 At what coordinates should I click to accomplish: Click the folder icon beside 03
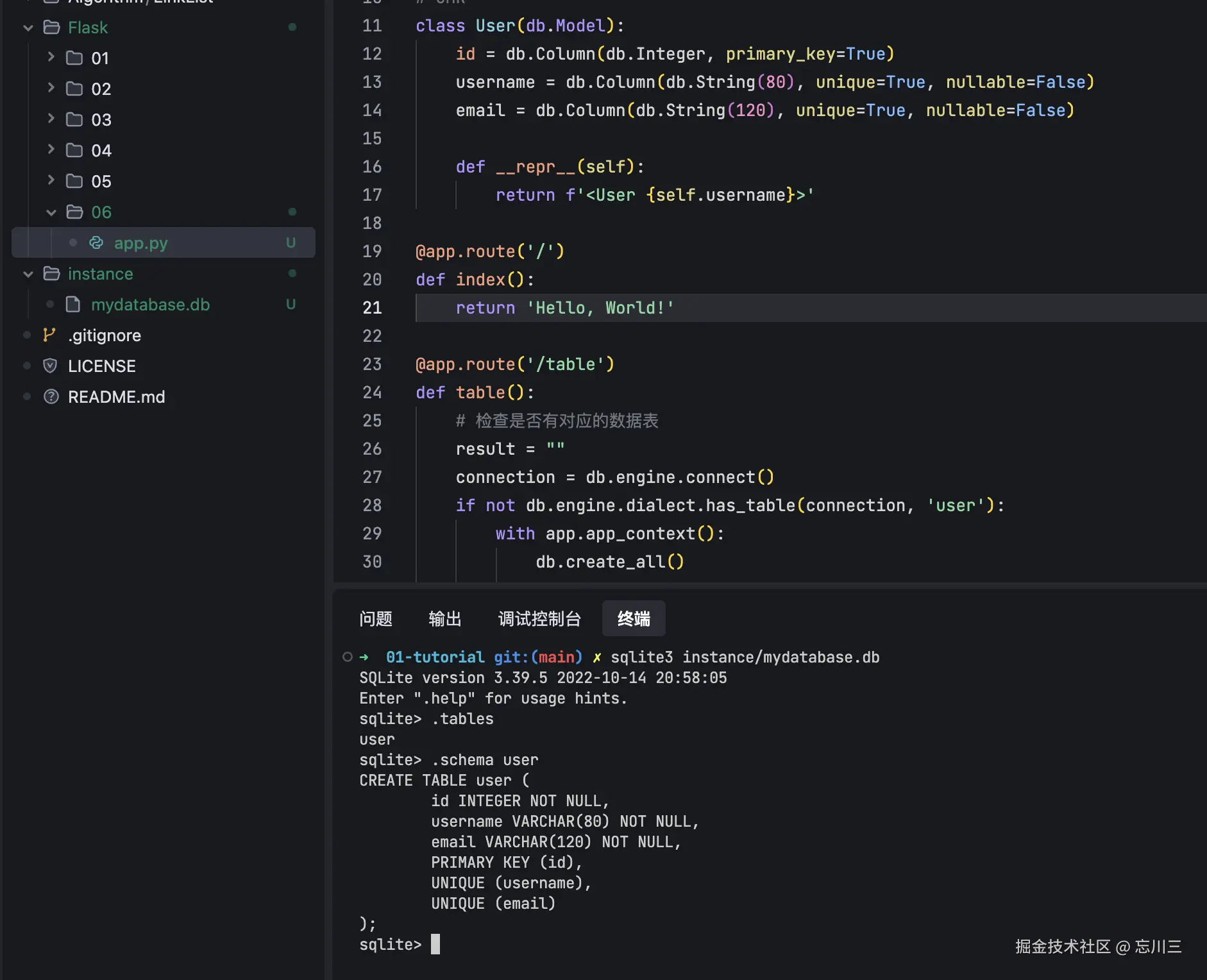click(74, 119)
